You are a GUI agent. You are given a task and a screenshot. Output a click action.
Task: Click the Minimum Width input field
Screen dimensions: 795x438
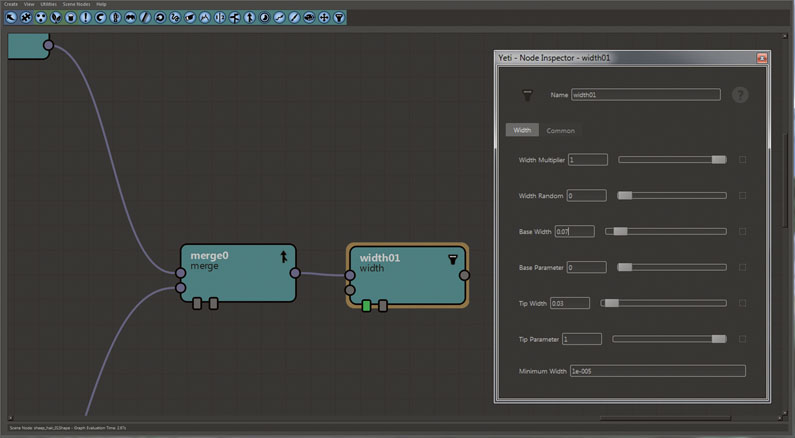(658, 371)
